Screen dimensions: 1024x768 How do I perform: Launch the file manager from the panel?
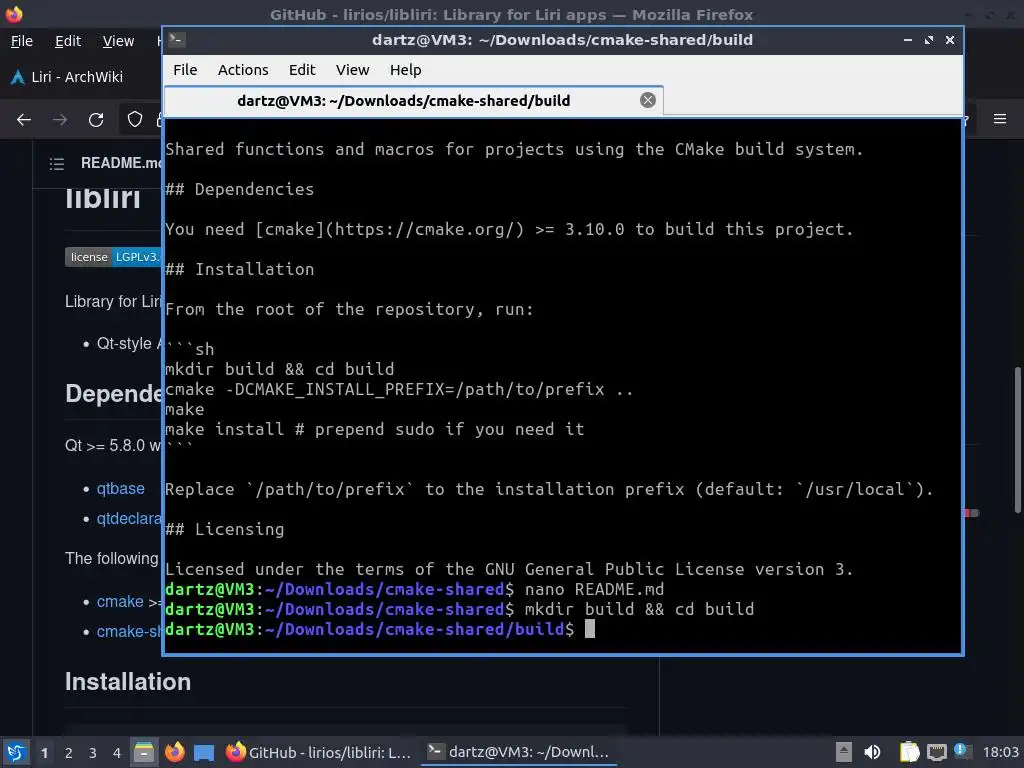coord(144,752)
